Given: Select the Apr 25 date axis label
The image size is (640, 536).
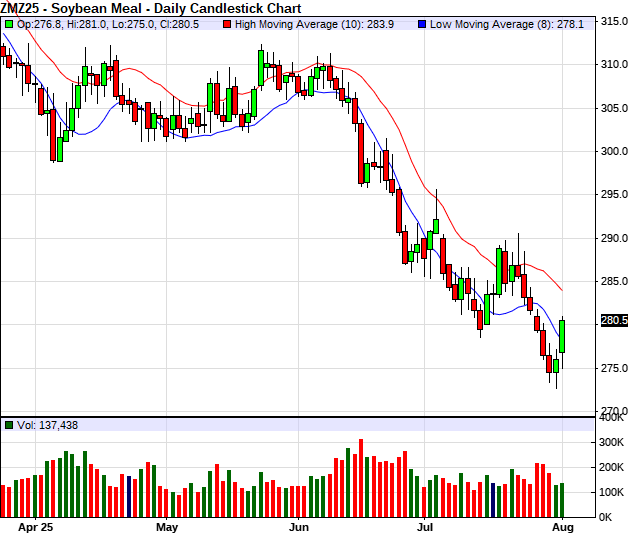Looking at the screenshot, I should (35, 526).
